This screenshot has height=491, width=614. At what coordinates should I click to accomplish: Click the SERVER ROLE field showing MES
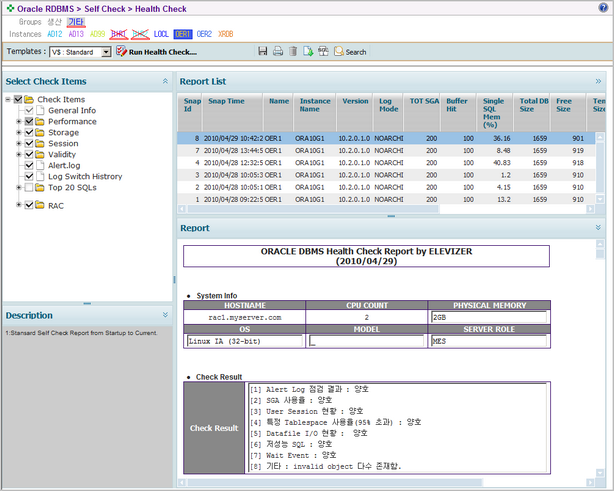click(489, 341)
